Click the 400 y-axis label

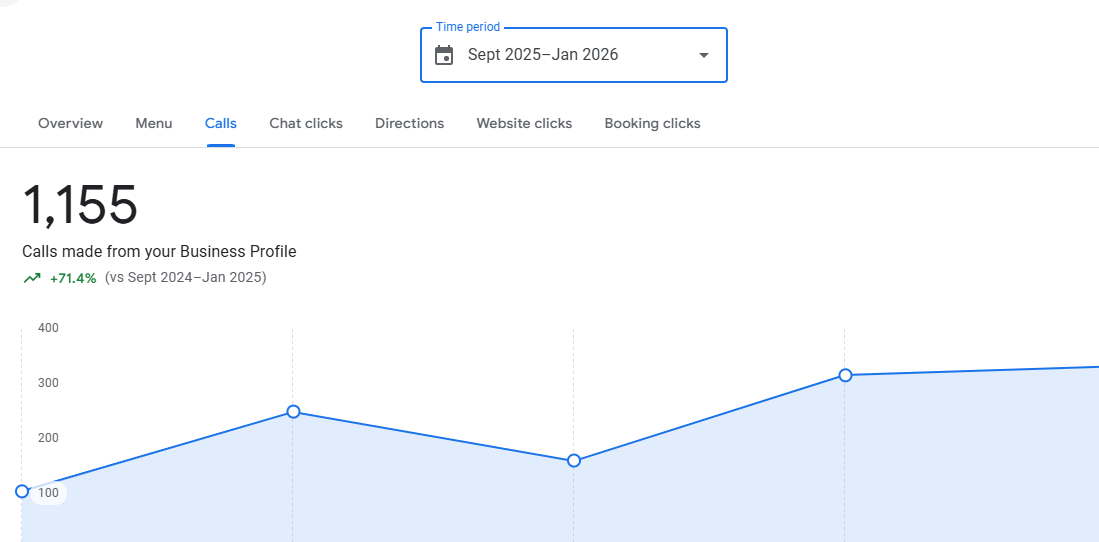click(x=48, y=328)
